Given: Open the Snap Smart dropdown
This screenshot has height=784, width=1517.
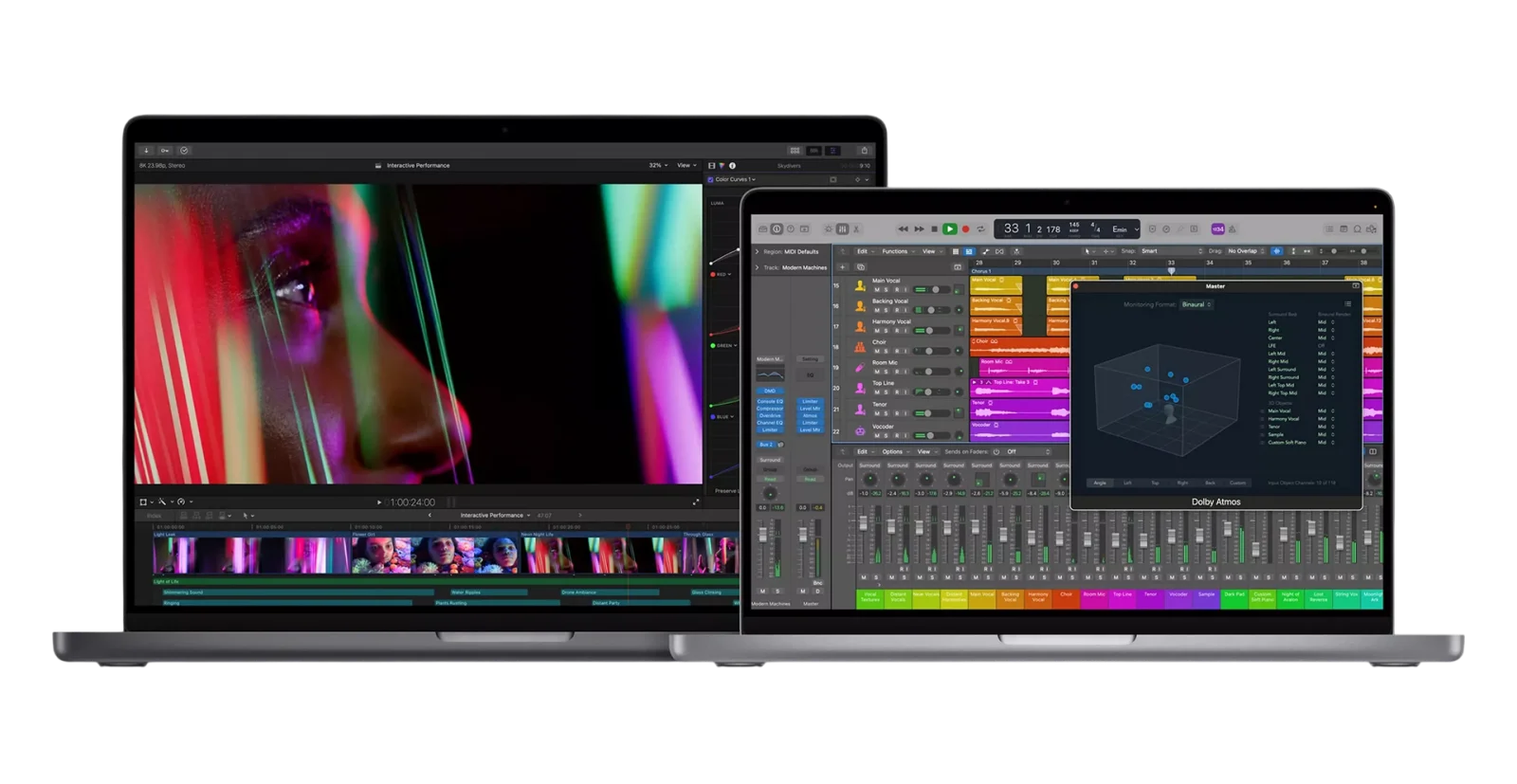Looking at the screenshot, I should coord(1171,251).
